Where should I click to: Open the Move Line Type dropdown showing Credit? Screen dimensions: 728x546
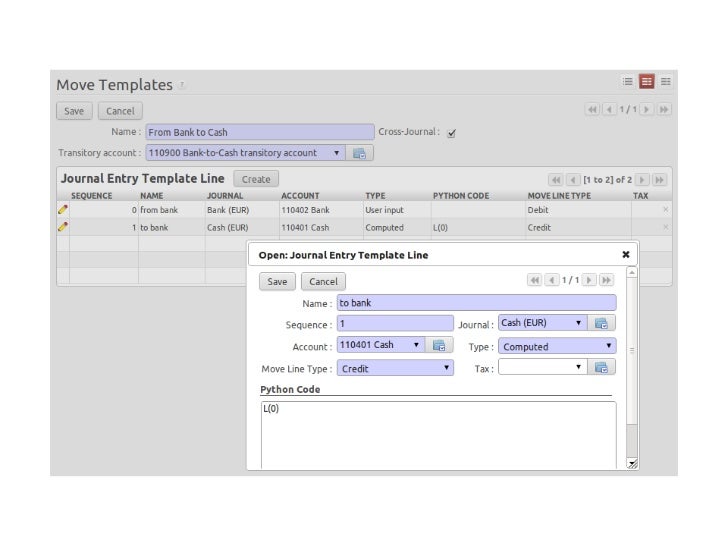tap(395, 368)
